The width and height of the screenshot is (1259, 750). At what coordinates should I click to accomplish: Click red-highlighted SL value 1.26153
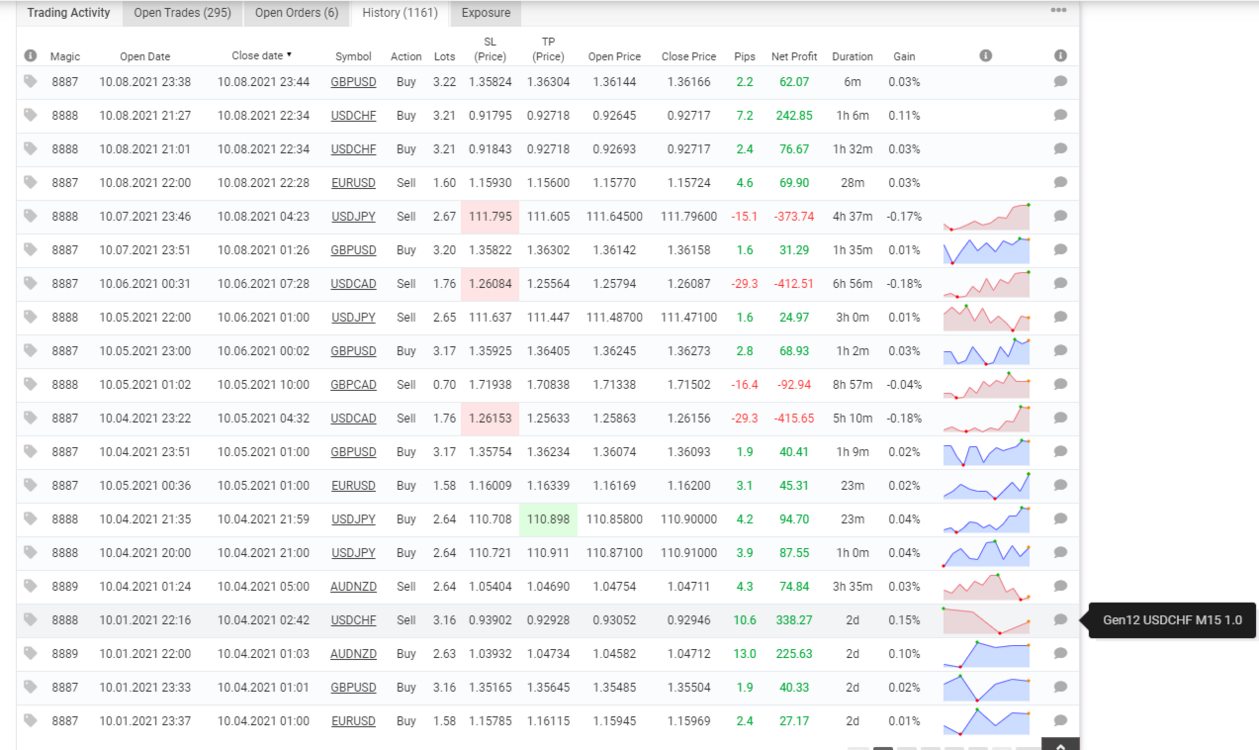tap(490, 418)
